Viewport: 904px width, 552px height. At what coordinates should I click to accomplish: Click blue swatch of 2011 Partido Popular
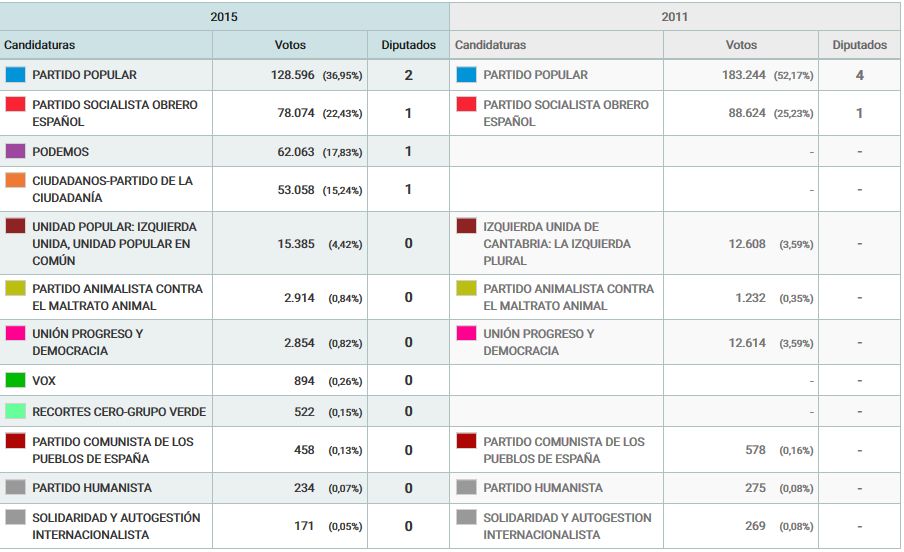click(x=466, y=74)
